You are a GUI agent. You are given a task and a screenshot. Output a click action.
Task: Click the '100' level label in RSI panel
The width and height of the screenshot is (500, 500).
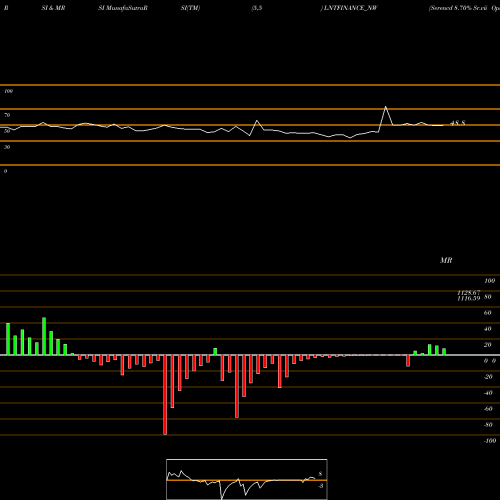coord(9,91)
